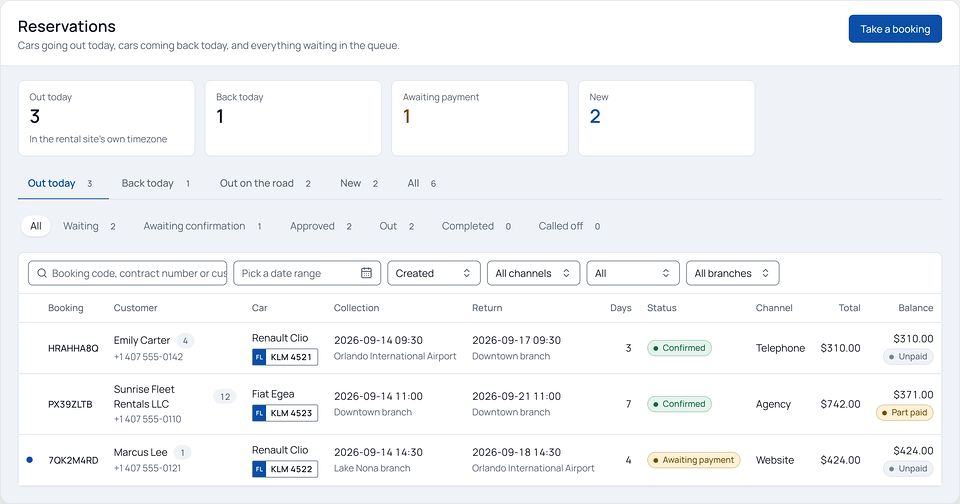Click Emily Carter's booking count badge 4
960x504 pixels.
186,340
